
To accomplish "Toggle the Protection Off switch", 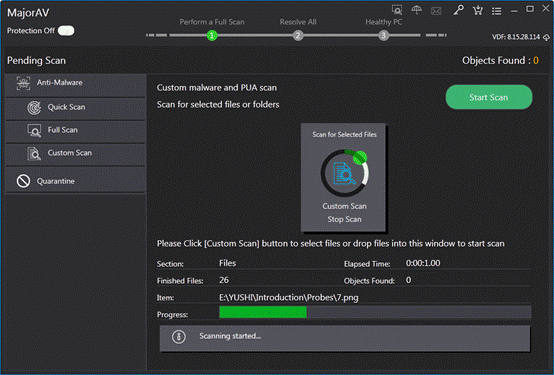I will 66,31.
